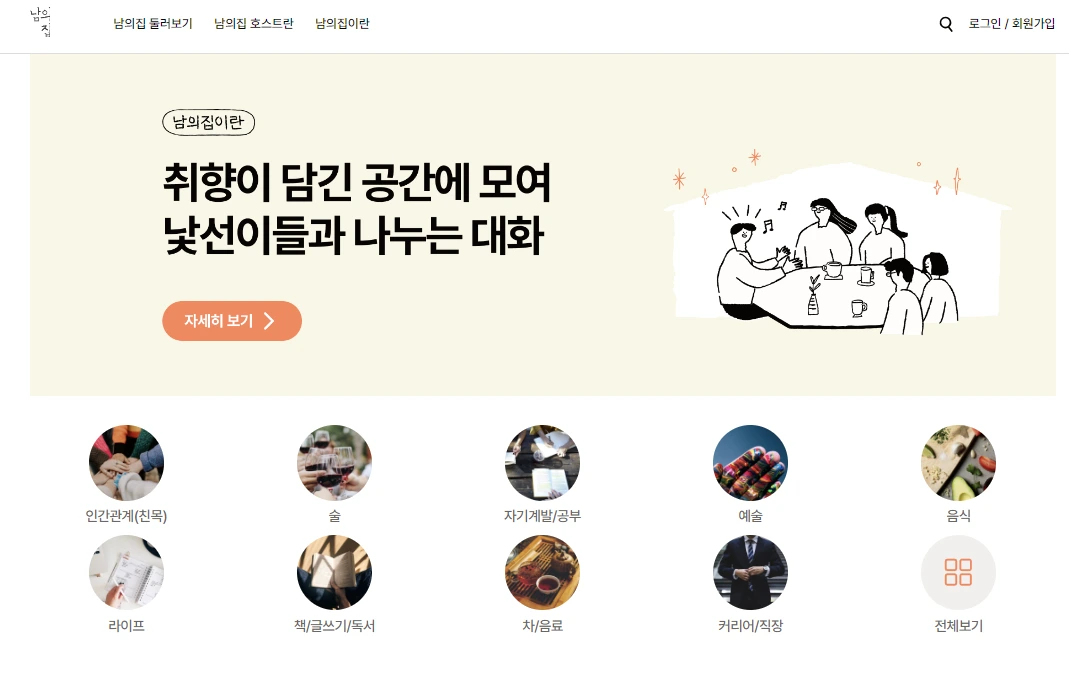Click the 자세히 보기 button
The height and width of the screenshot is (679, 1069).
click(x=232, y=321)
